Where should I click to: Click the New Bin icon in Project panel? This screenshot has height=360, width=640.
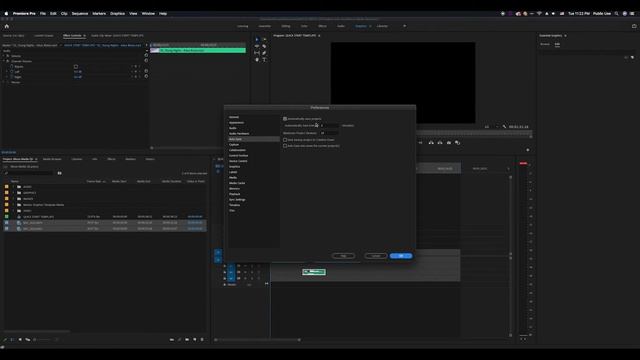[x=187, y=339]
